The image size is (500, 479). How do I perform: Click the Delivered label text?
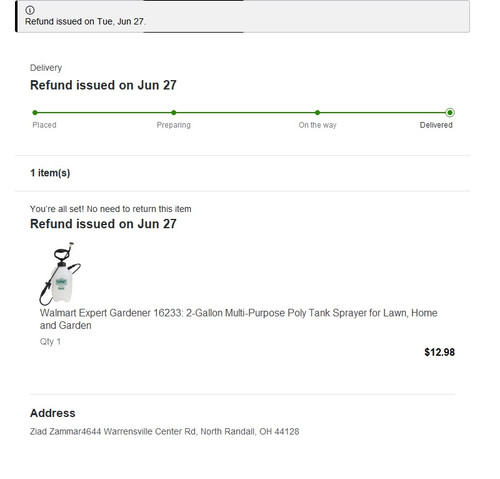[436, 125]
